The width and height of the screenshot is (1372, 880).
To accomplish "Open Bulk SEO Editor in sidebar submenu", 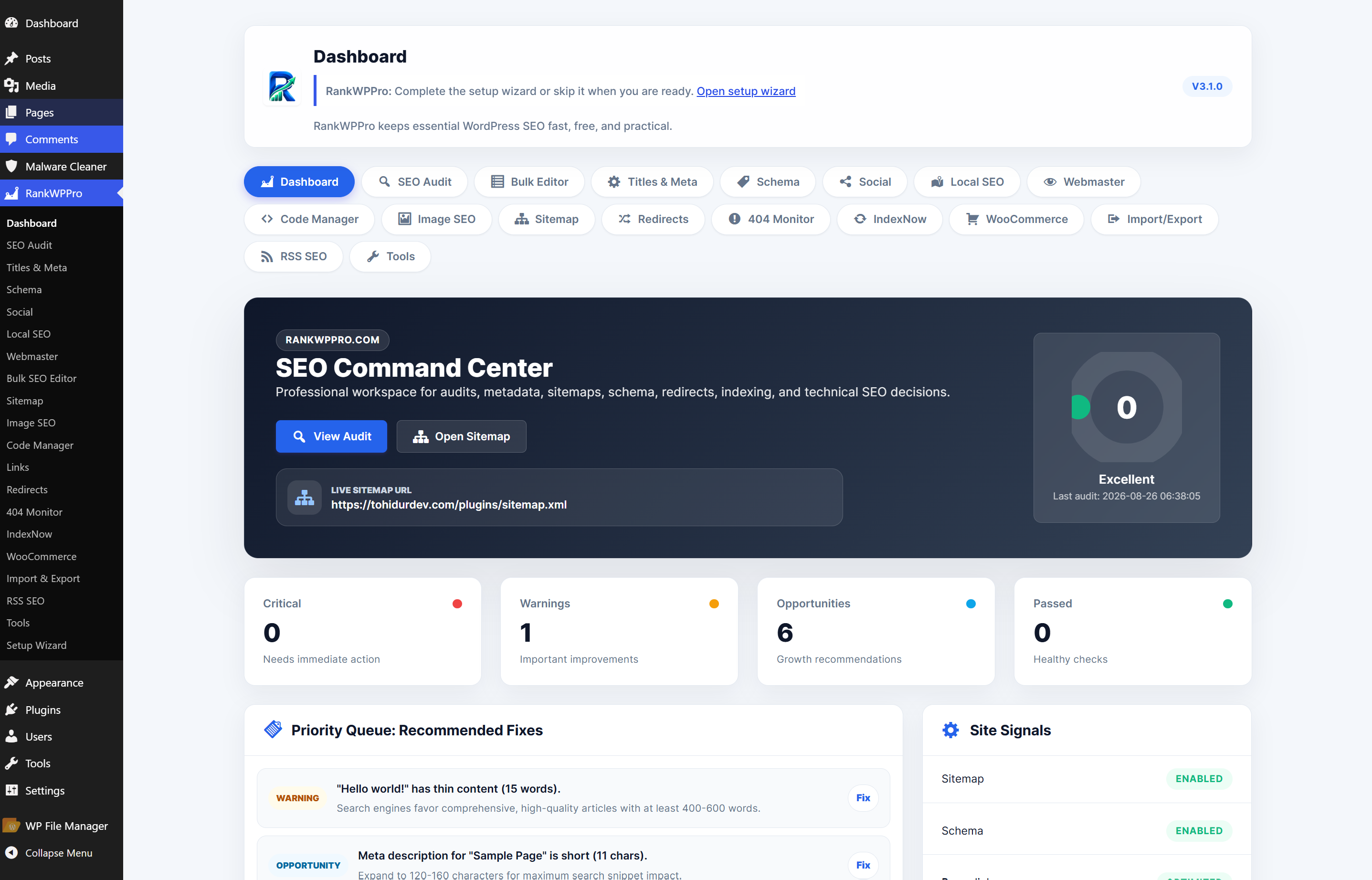I will tap(41, 378).
